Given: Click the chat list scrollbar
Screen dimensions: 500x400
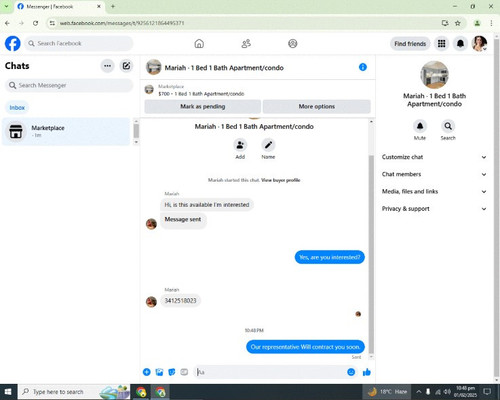Looking at the screenshot, I should (136, 131).
